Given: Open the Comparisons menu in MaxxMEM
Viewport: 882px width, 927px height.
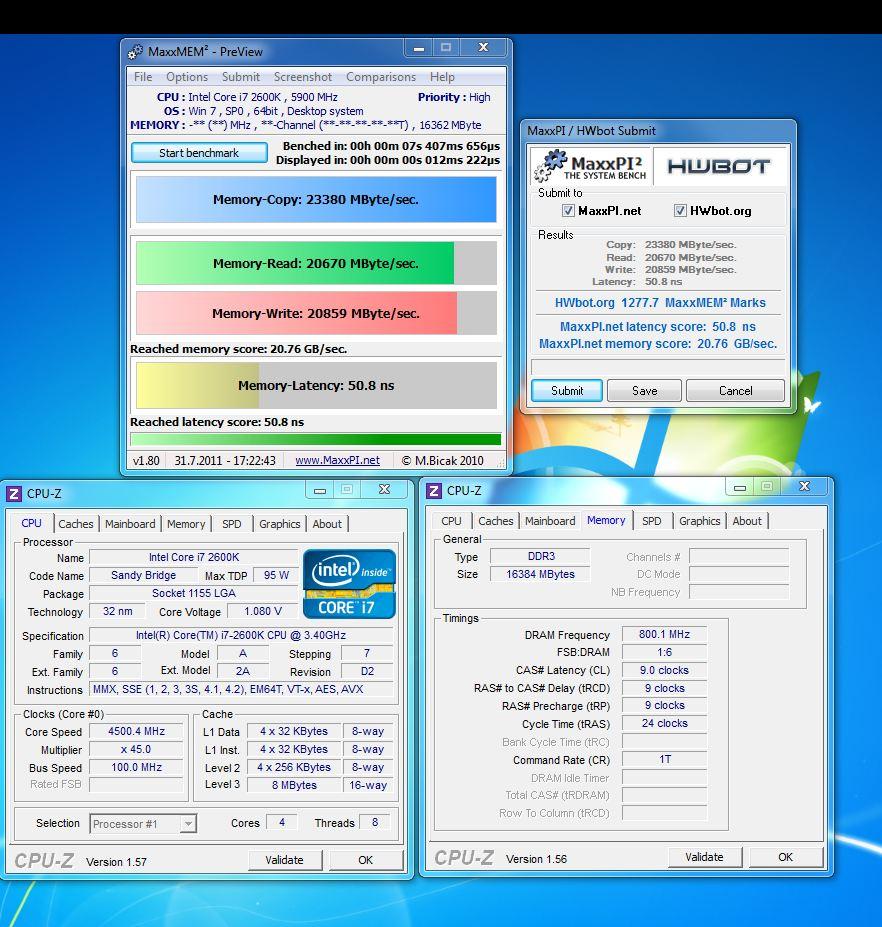Looking at the screenshot, I should tap(381, 77).
